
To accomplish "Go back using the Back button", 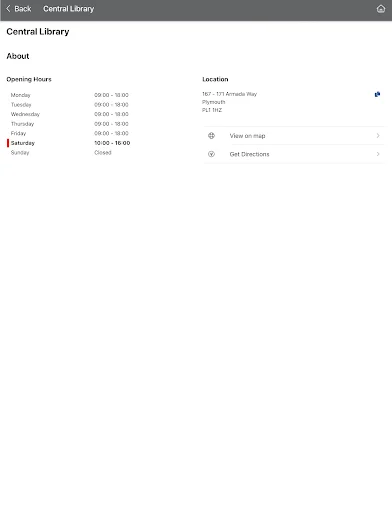I will [x=19, y=9].
